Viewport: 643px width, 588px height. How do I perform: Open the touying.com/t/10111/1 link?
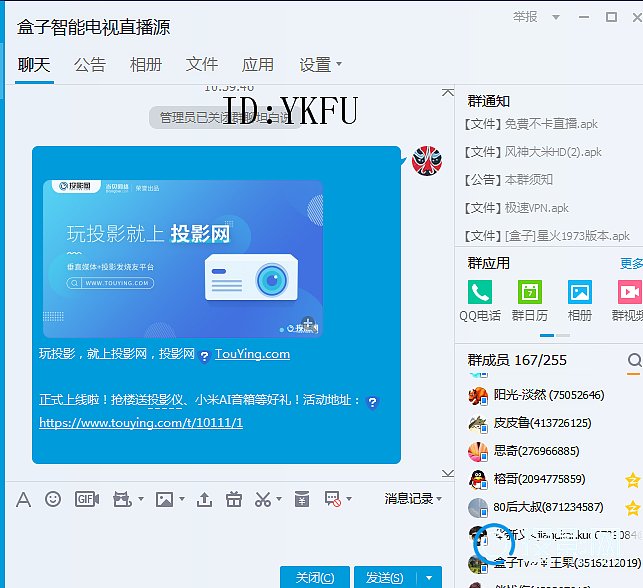pyautogui.click(x=141, y=422)
